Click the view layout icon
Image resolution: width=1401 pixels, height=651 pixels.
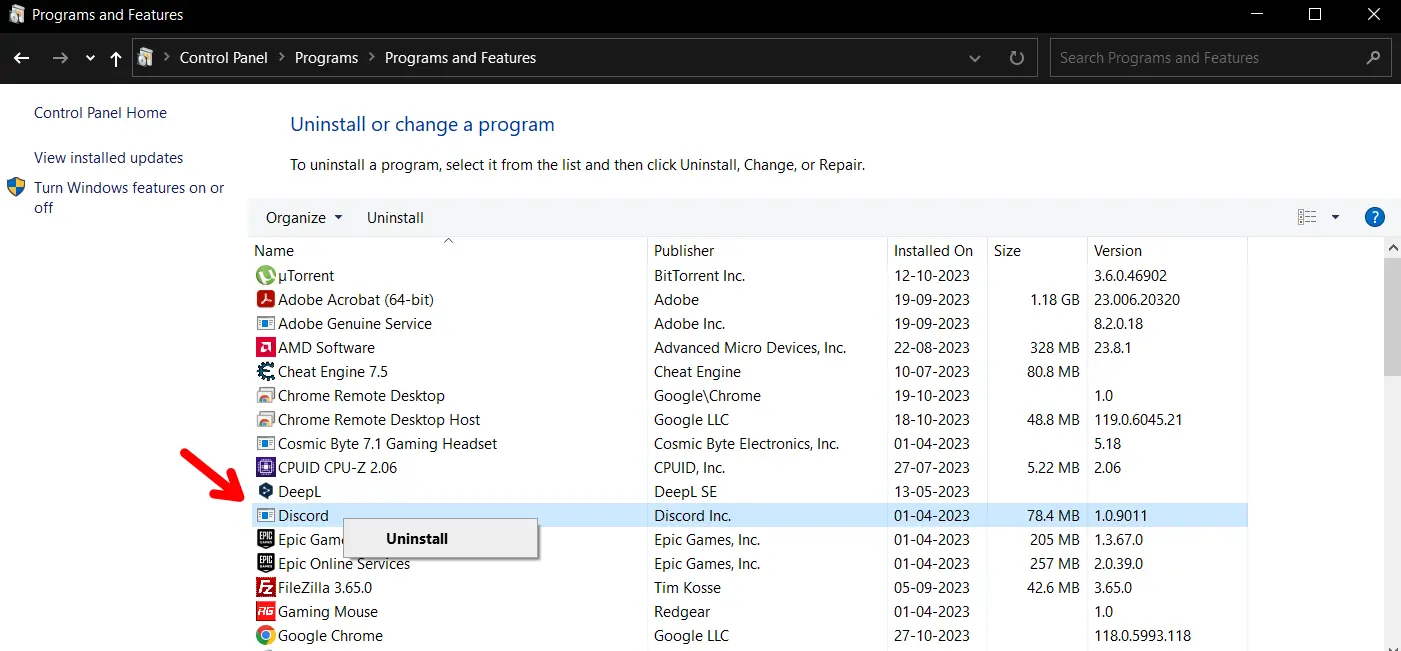tap(1307, 217)
